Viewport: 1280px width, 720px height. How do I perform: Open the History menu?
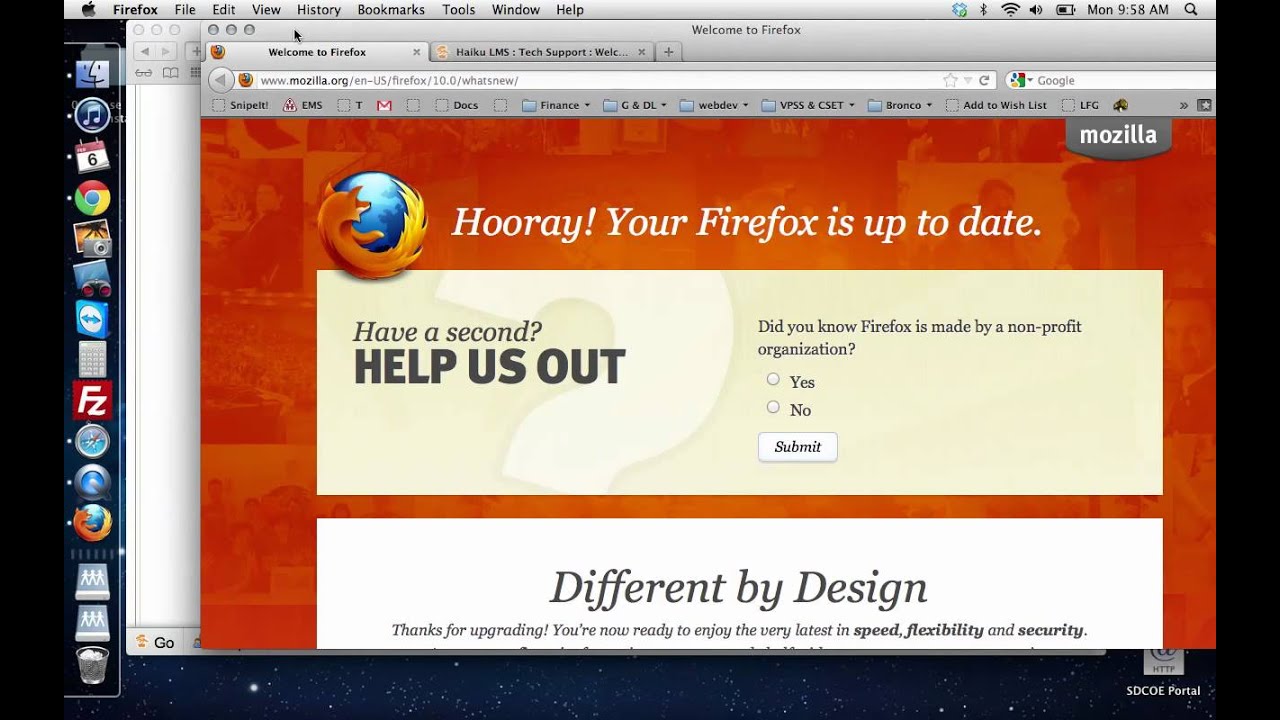tap(319, 9)
